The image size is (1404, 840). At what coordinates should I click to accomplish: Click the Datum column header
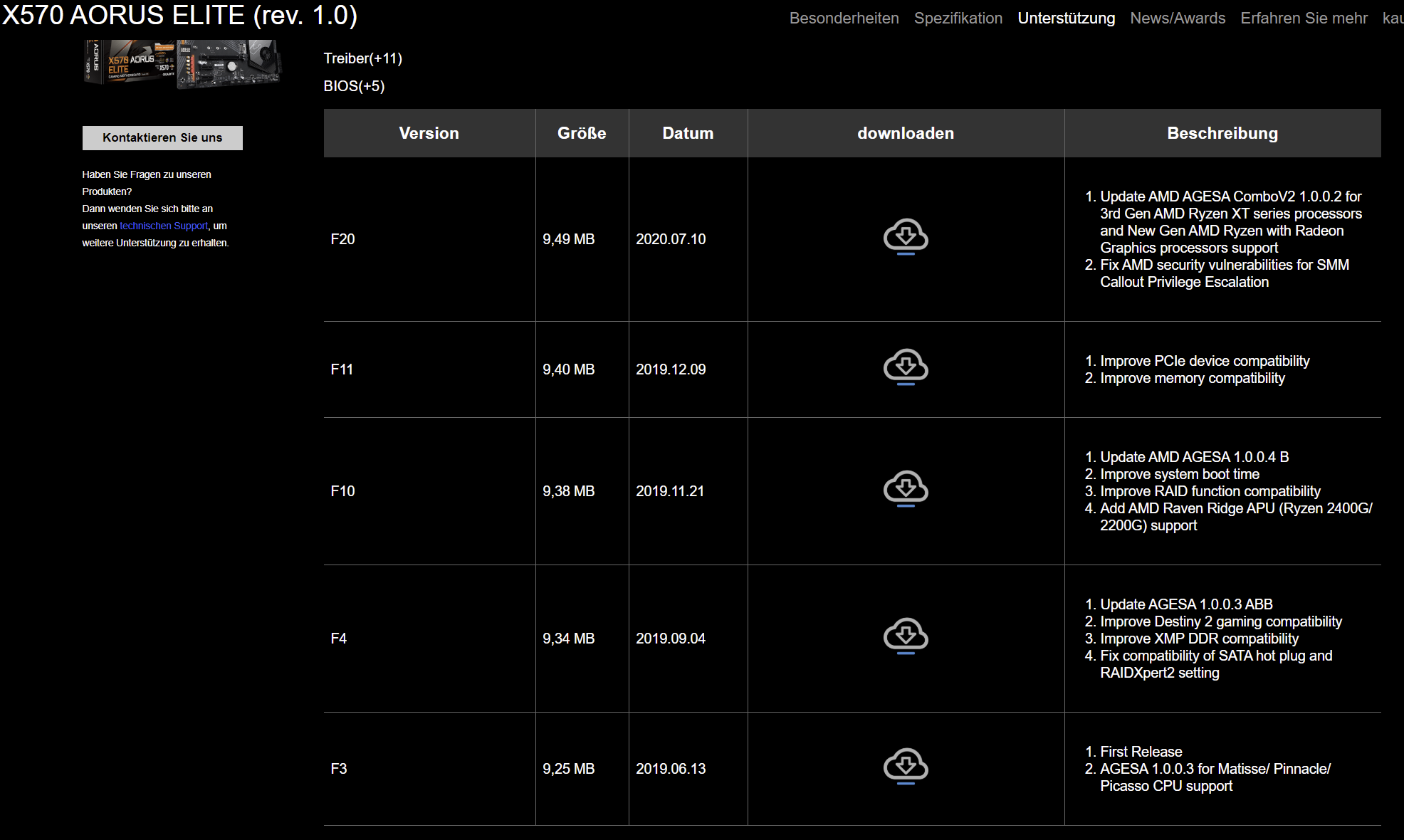pos(687,133)
